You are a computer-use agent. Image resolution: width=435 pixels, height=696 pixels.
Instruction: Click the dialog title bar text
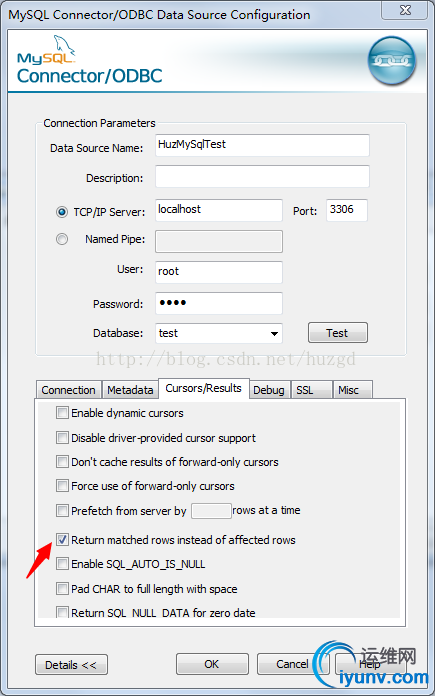pyautogui.click(x=159, y=14)
